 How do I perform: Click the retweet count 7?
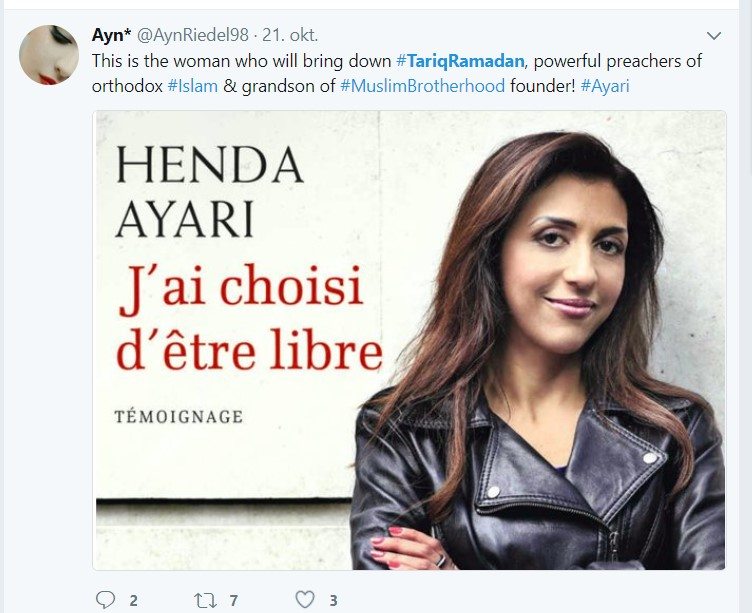[234, 601]
